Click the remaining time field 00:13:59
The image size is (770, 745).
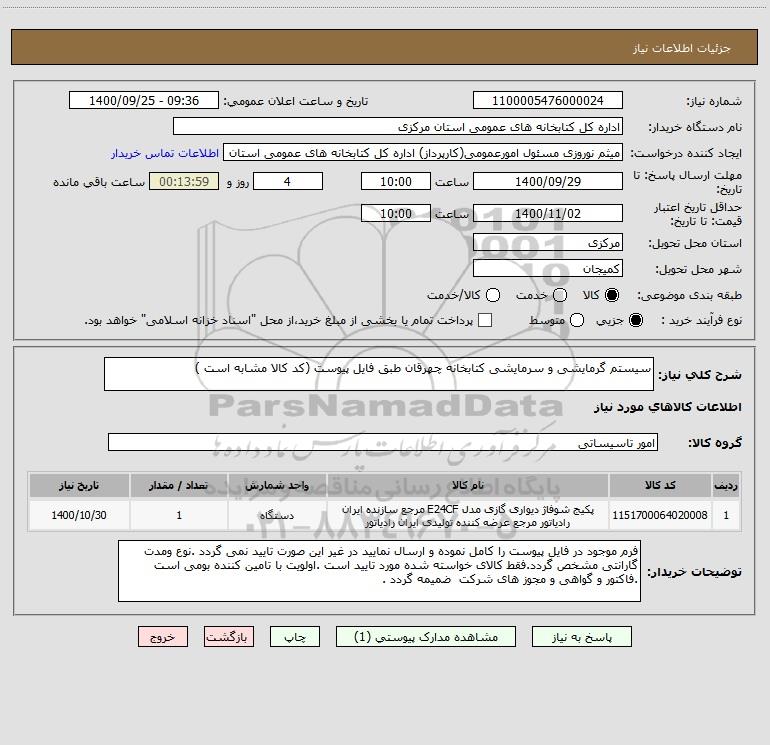[x=184, y=181]
